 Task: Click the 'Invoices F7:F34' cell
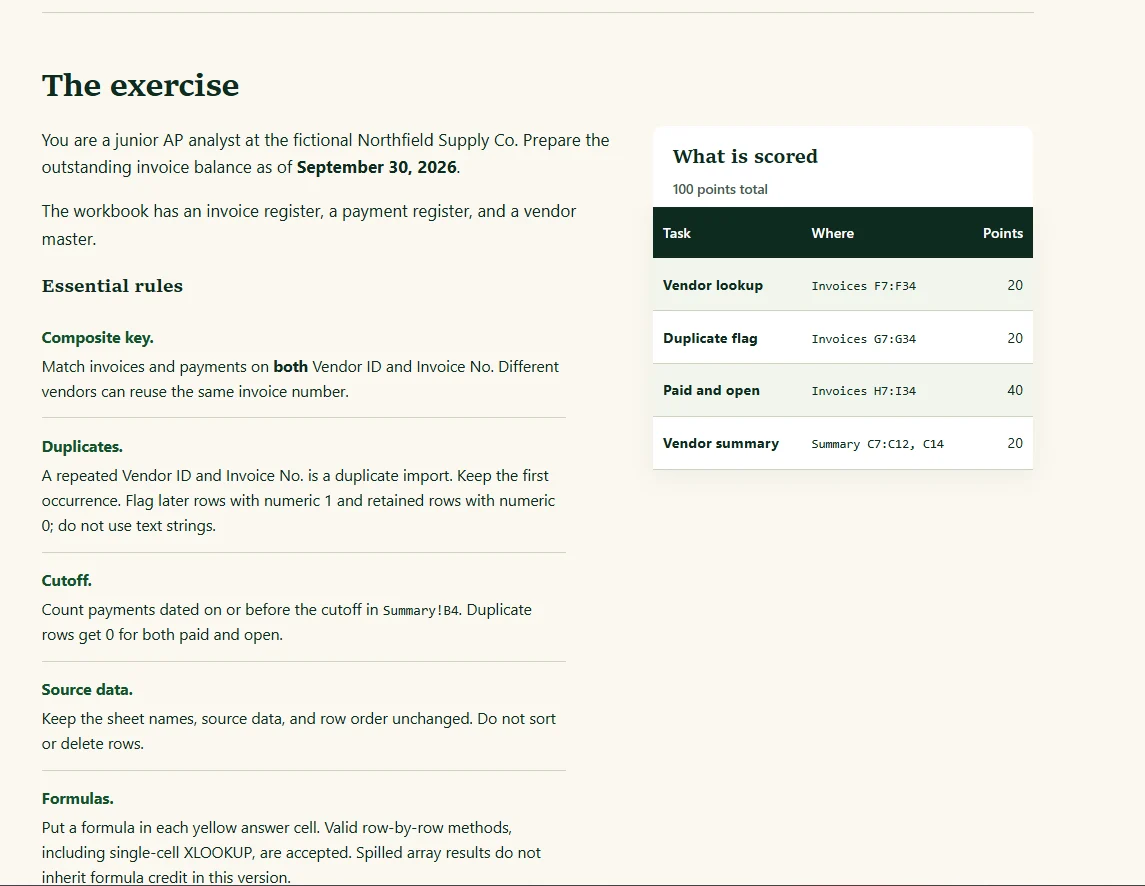coord(863,286)
